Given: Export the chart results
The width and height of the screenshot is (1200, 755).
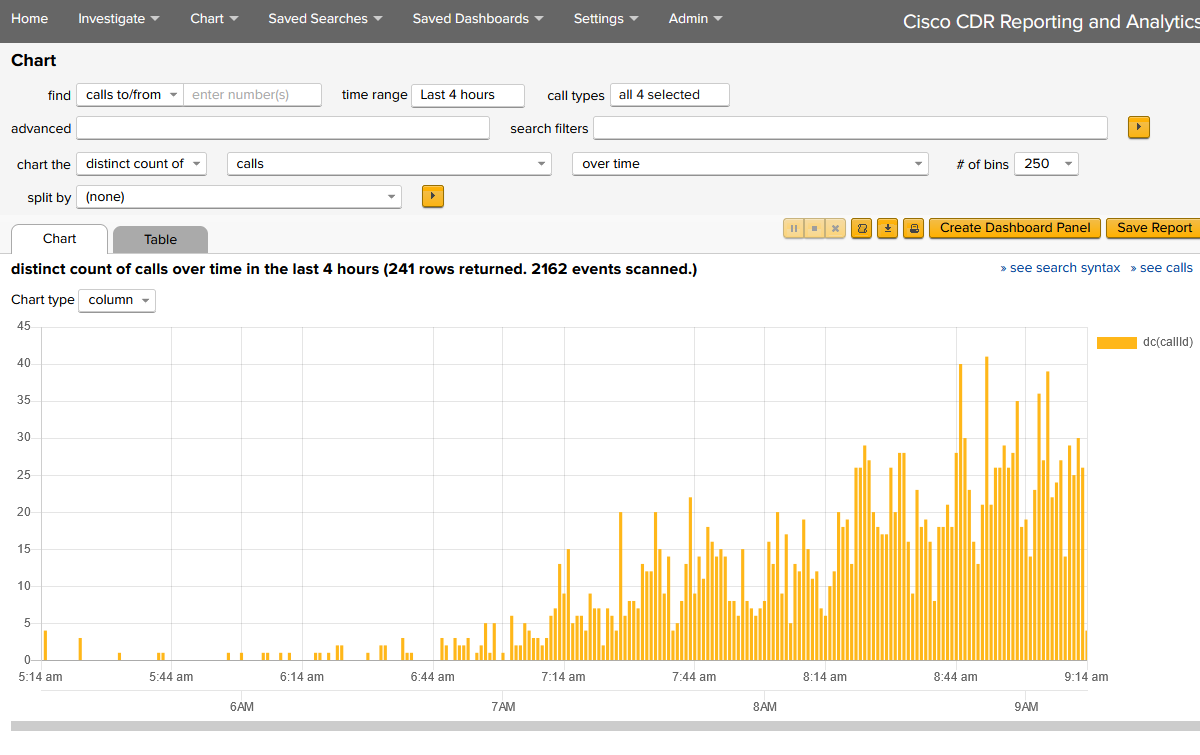Looking at the screenshot, I should (887, 228).
